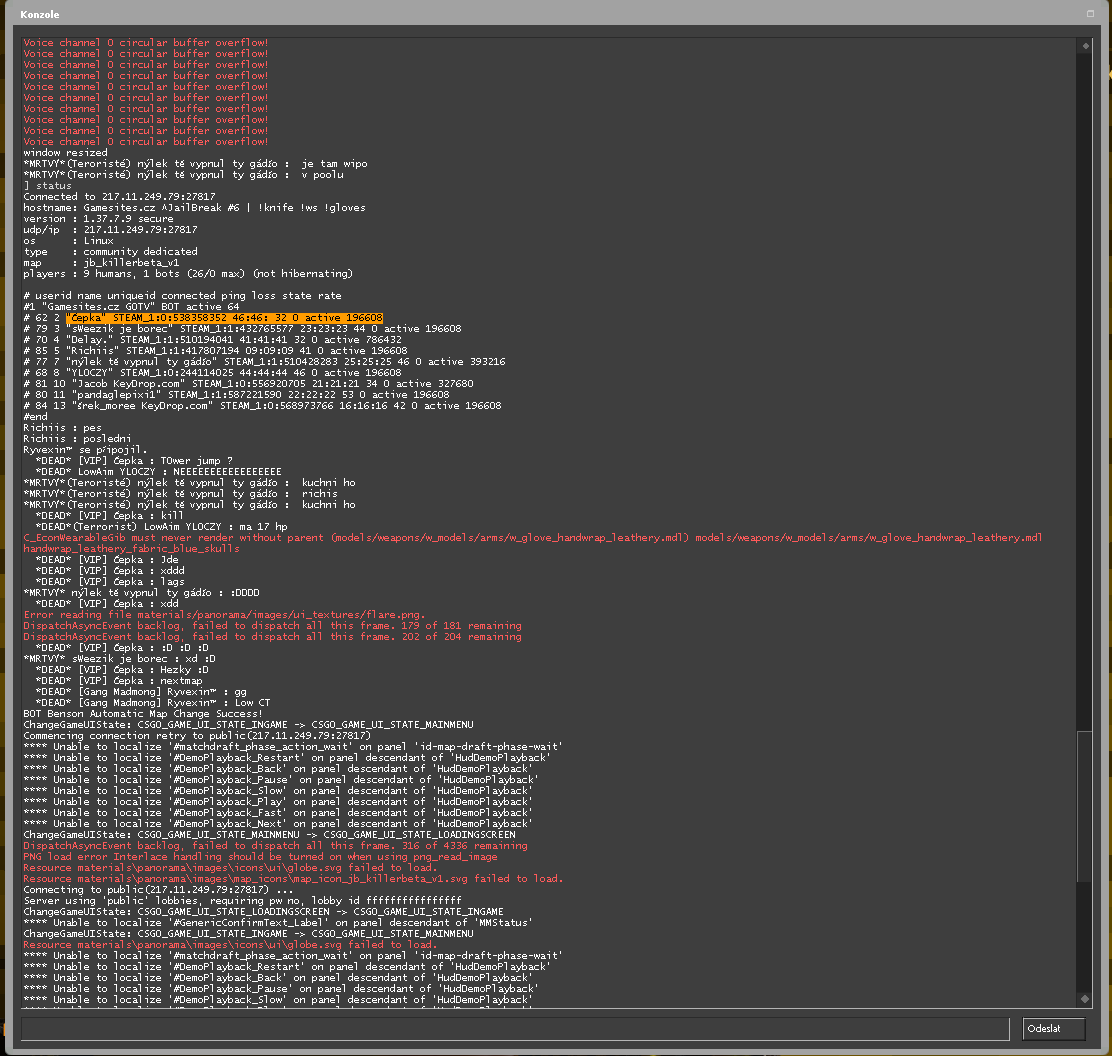Click the BOT Benson map change line
This screenshot has height=1056, width=1112.
pyautogui.click(x=142, y=714)
